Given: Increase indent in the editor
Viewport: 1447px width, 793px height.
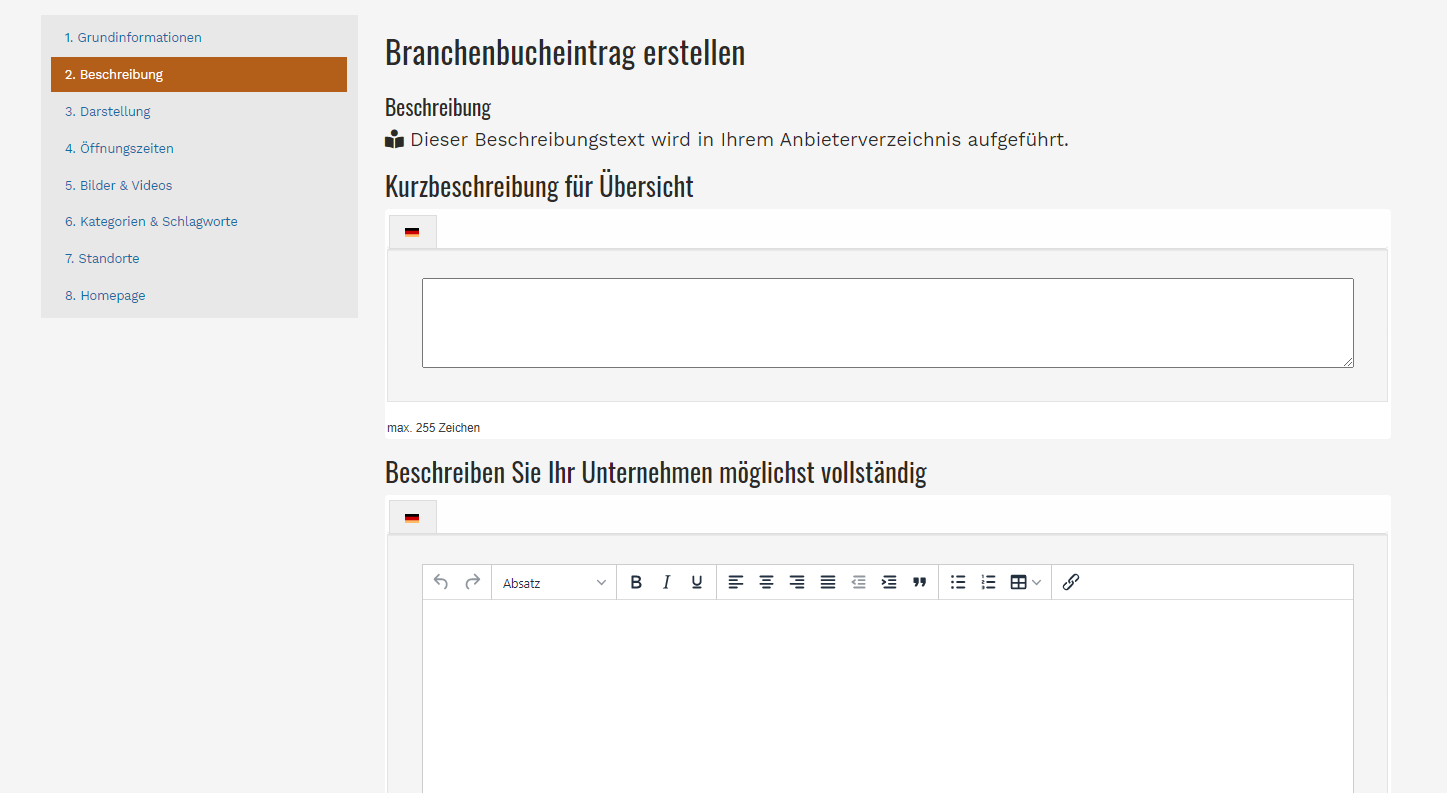Looking at the screenshot, I should [889, 582].
